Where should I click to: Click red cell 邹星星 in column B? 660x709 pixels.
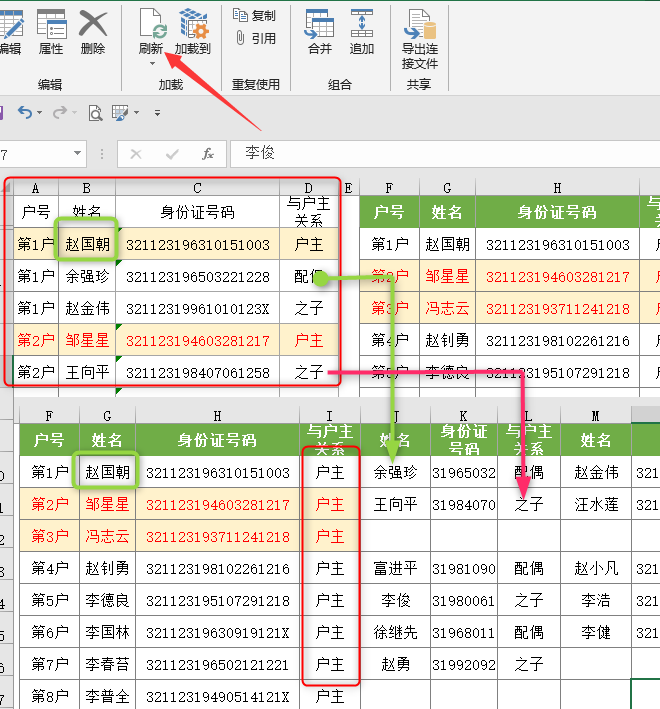(87, 340)
